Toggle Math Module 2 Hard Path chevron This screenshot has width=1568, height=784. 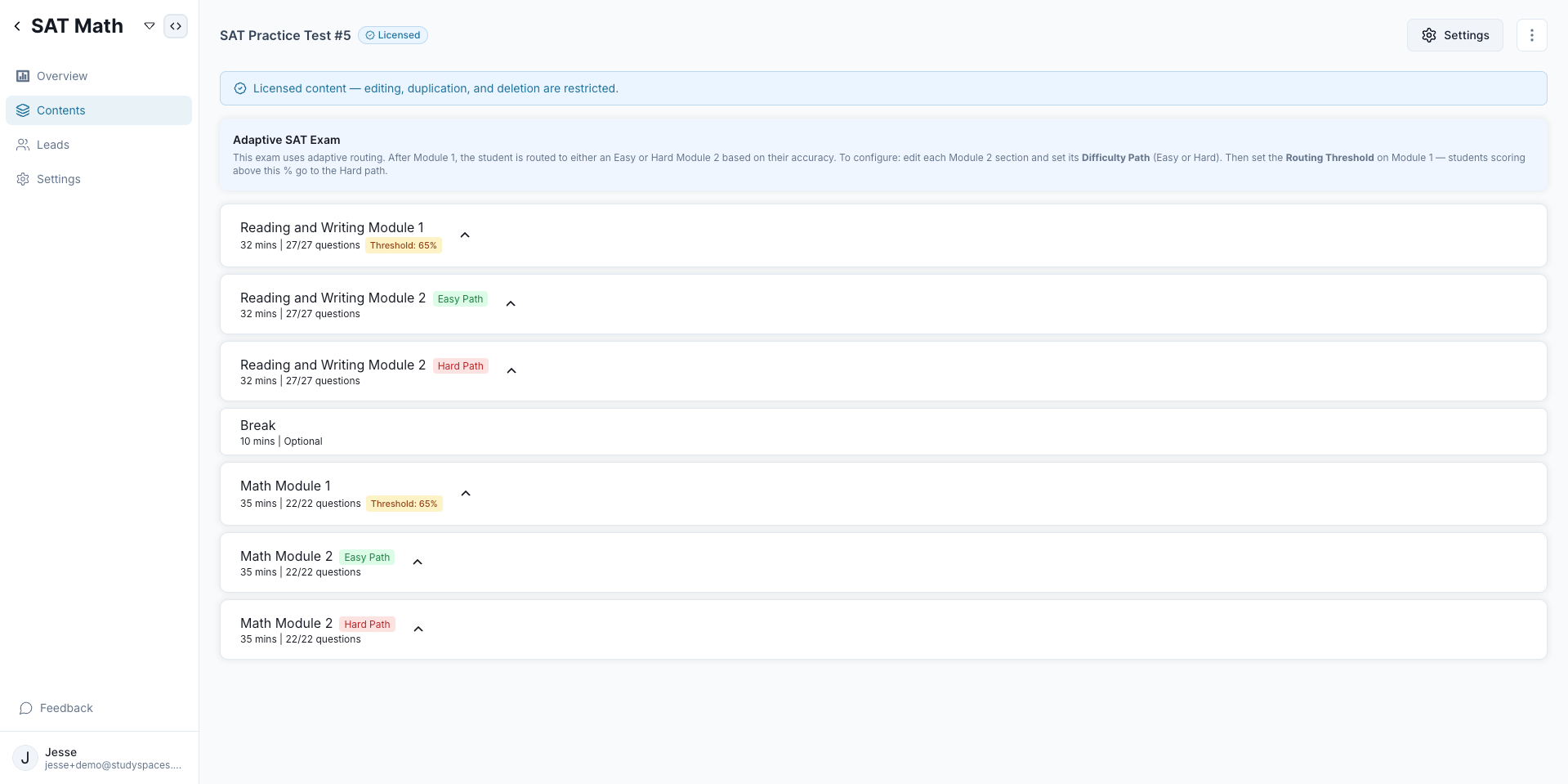[418, 629]
